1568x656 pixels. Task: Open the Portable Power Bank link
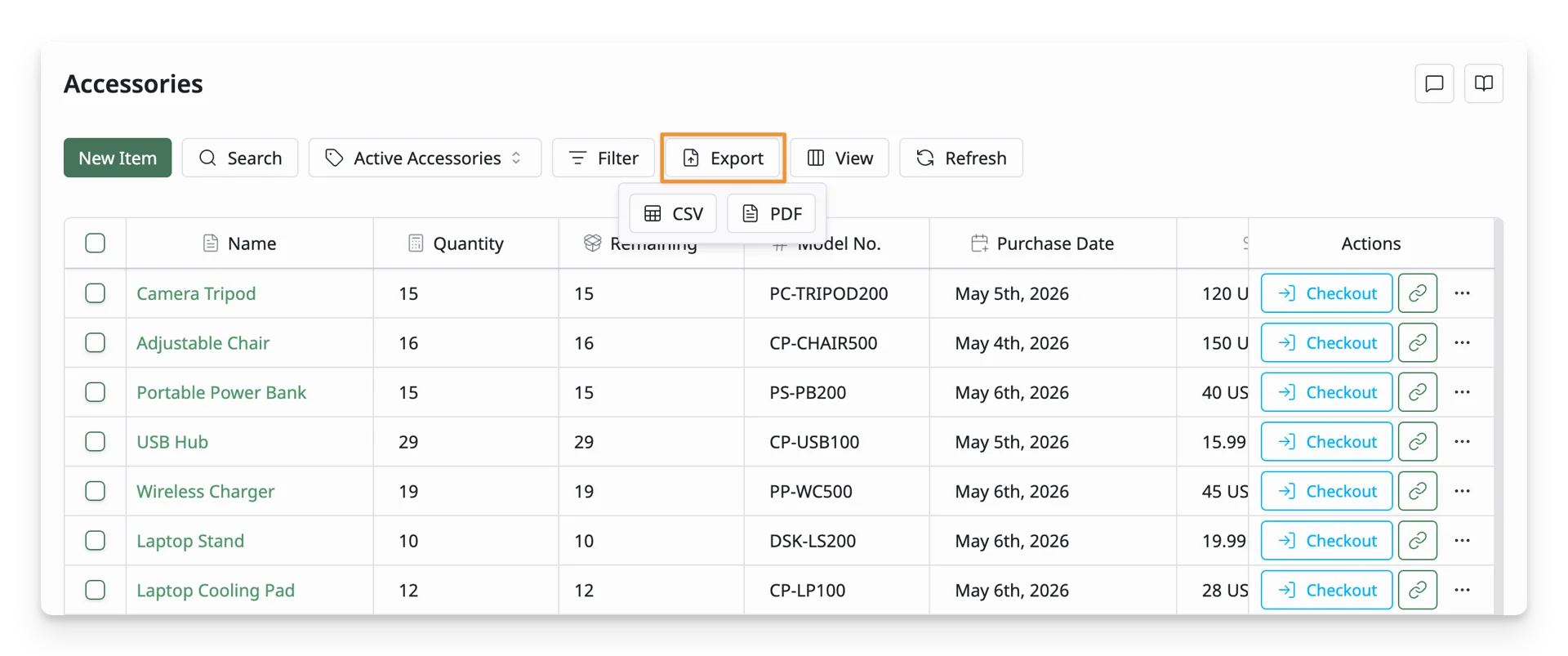click(221, 392)
